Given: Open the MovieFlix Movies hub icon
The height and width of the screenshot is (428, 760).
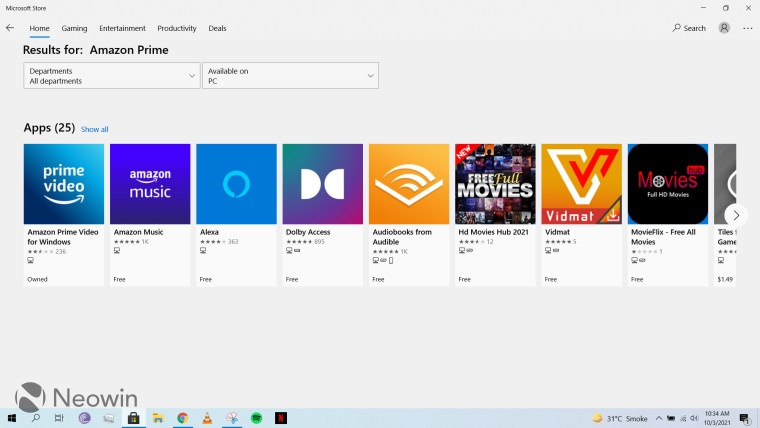Looking at the screenshot, I should pyautogui.click(x=667, y=184).
